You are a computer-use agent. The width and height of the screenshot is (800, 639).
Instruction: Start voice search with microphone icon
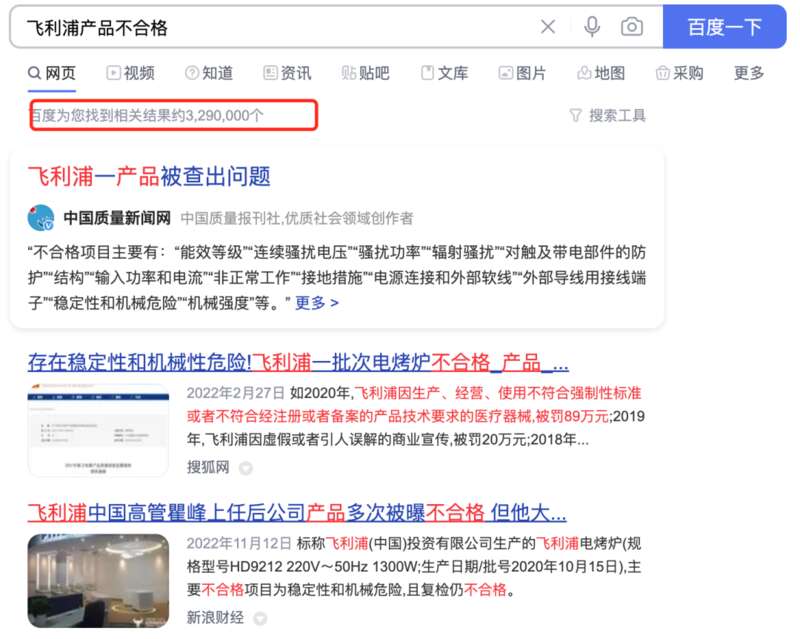point(592,27)
